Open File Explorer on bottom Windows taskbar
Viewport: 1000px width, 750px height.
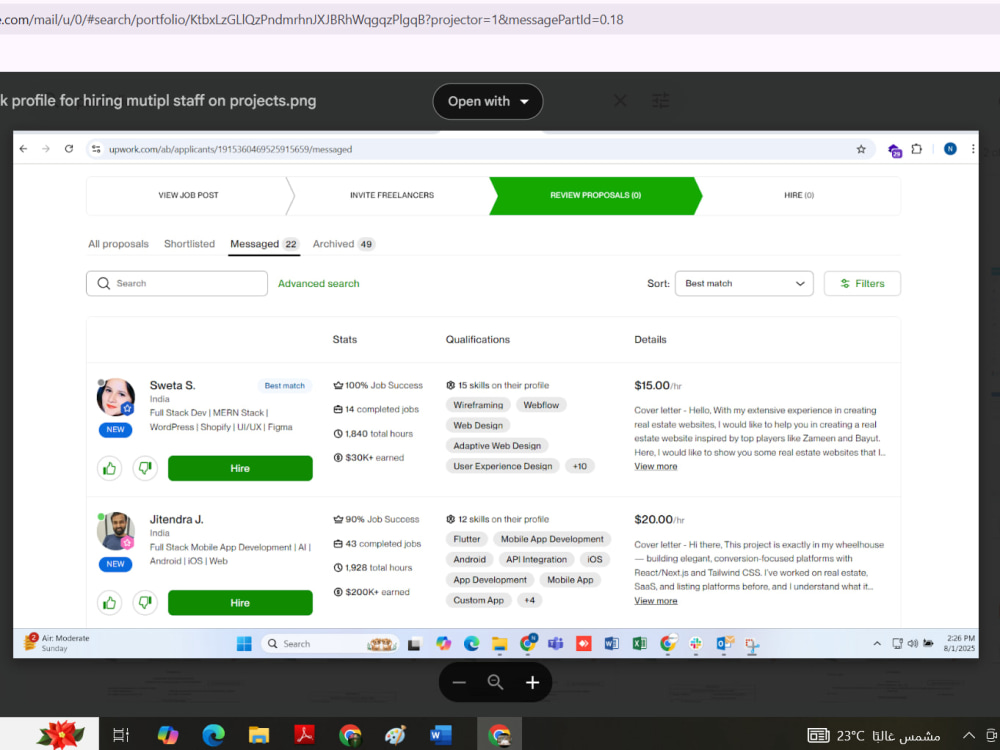click(x=258, y=735)
